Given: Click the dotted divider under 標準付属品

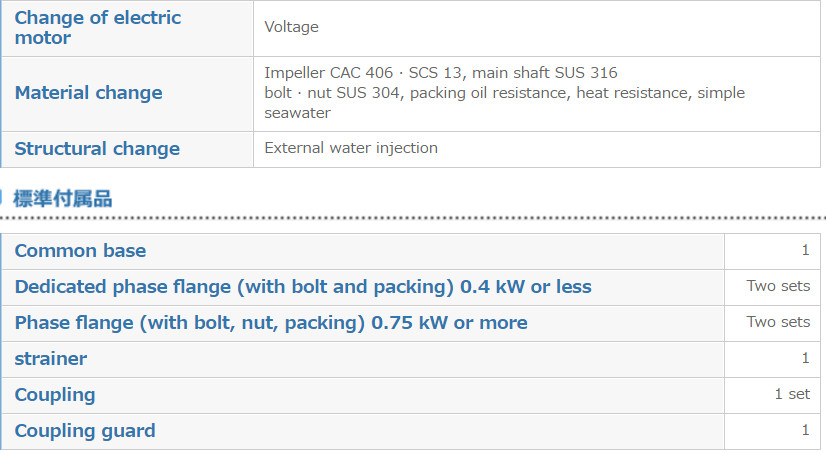Looking at the screenshot, I should coord(413,217).
